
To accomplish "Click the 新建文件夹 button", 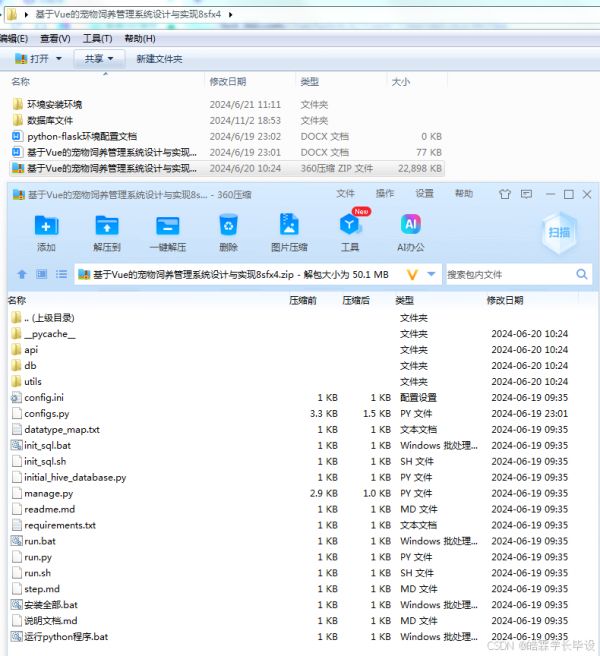I will click(159, 59).
